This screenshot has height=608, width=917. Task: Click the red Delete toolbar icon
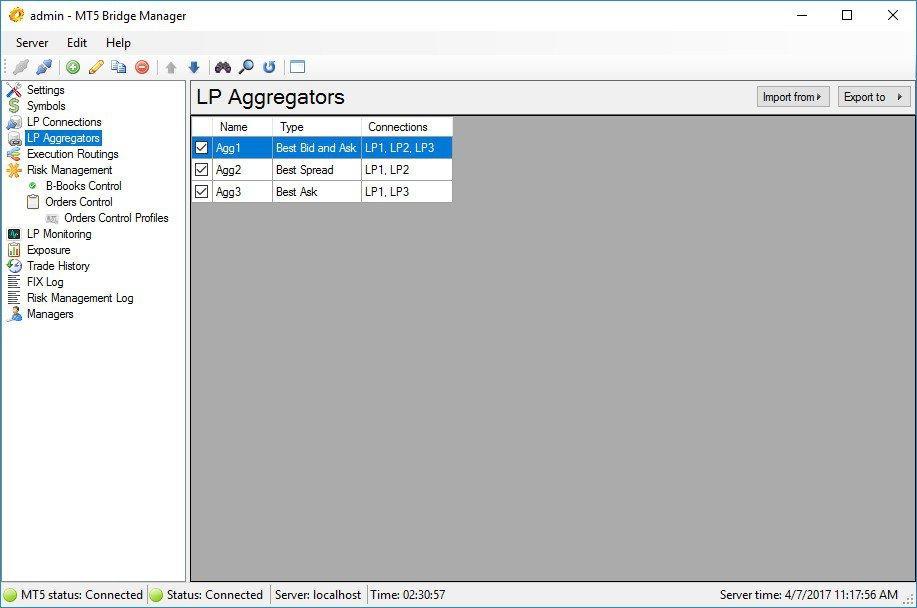pyautogui.click(x=142, y=67)
